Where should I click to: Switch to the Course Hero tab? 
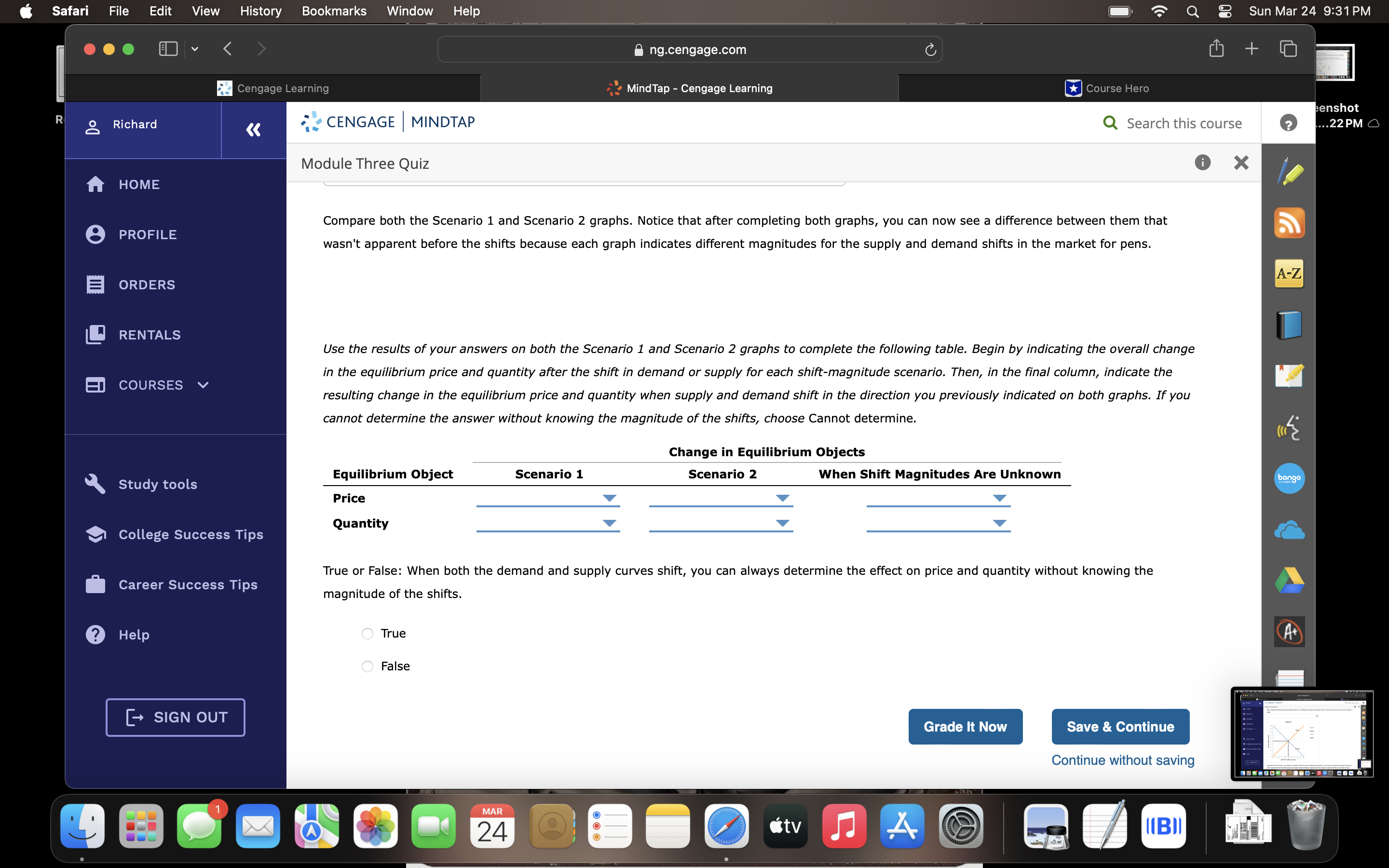point(1106,88)
